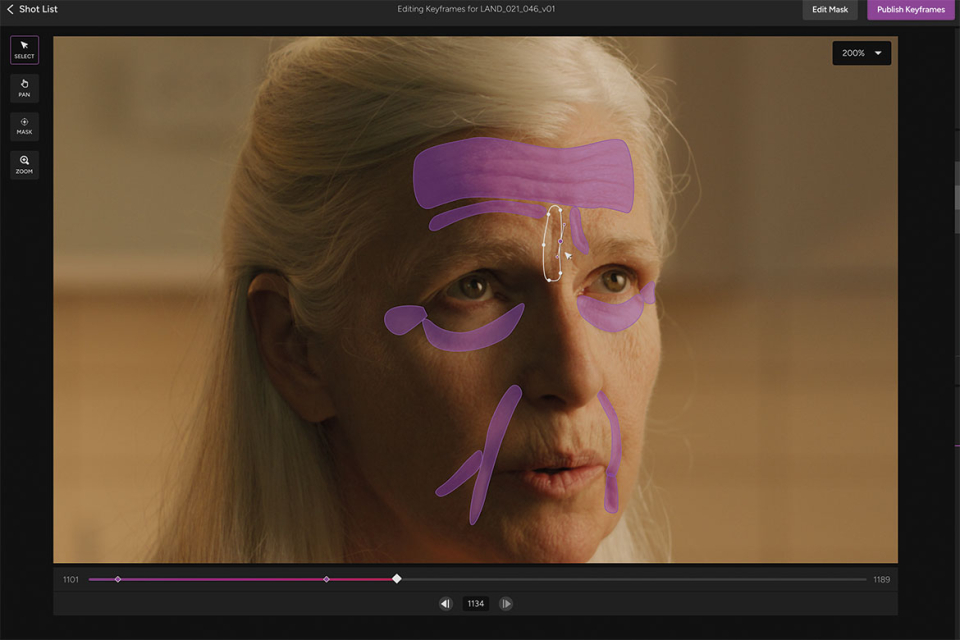The image size is (960, 640).
Task: Step to the next frame
Action: 506,604
